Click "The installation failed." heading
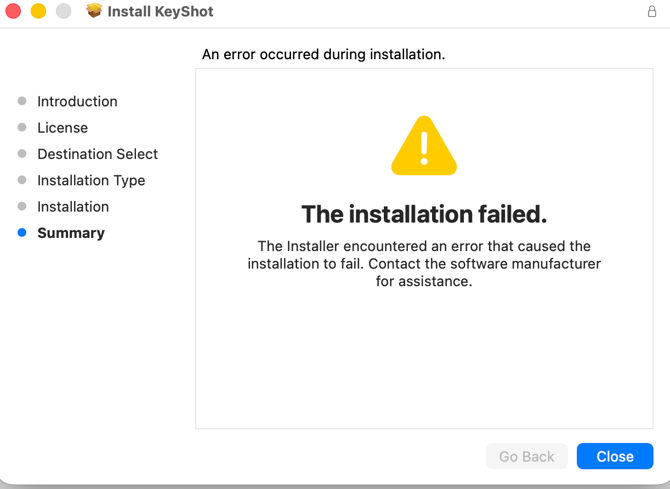The image size is (670, 489). pyautogui.click(x=424, y=214)
